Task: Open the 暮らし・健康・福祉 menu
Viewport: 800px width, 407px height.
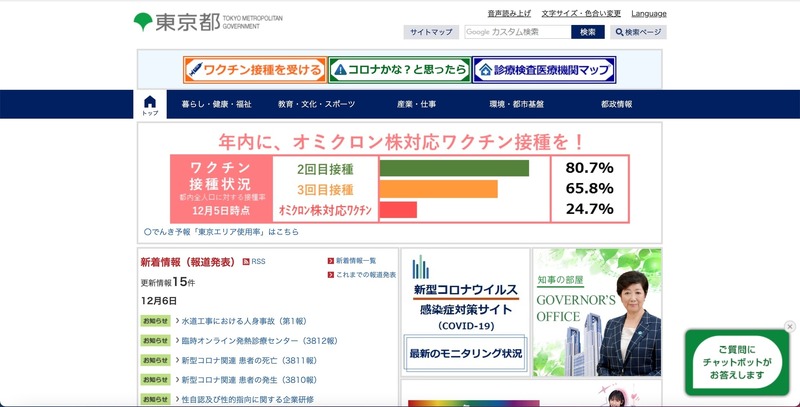Action: pos(216,105)
